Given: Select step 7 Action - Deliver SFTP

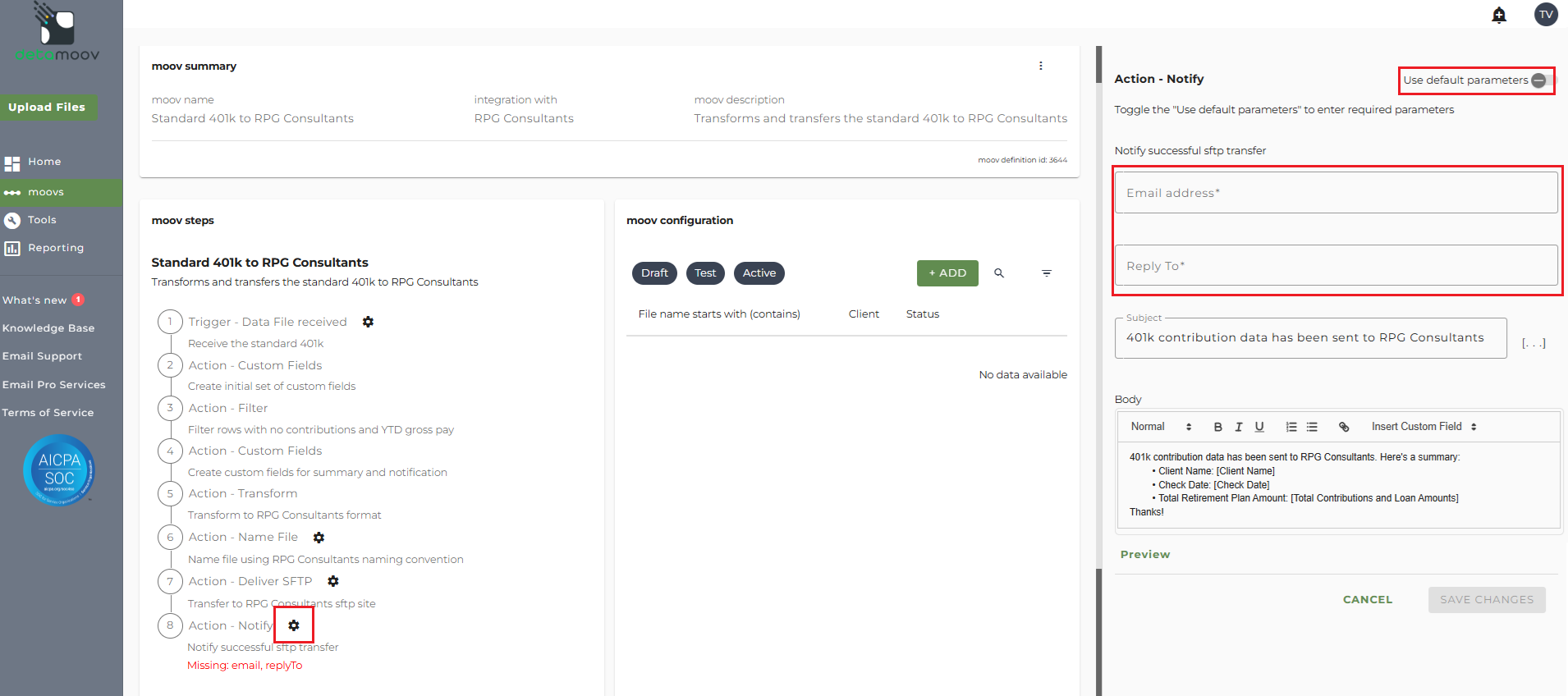Looking at the screenshot, I should click(250, 581).
